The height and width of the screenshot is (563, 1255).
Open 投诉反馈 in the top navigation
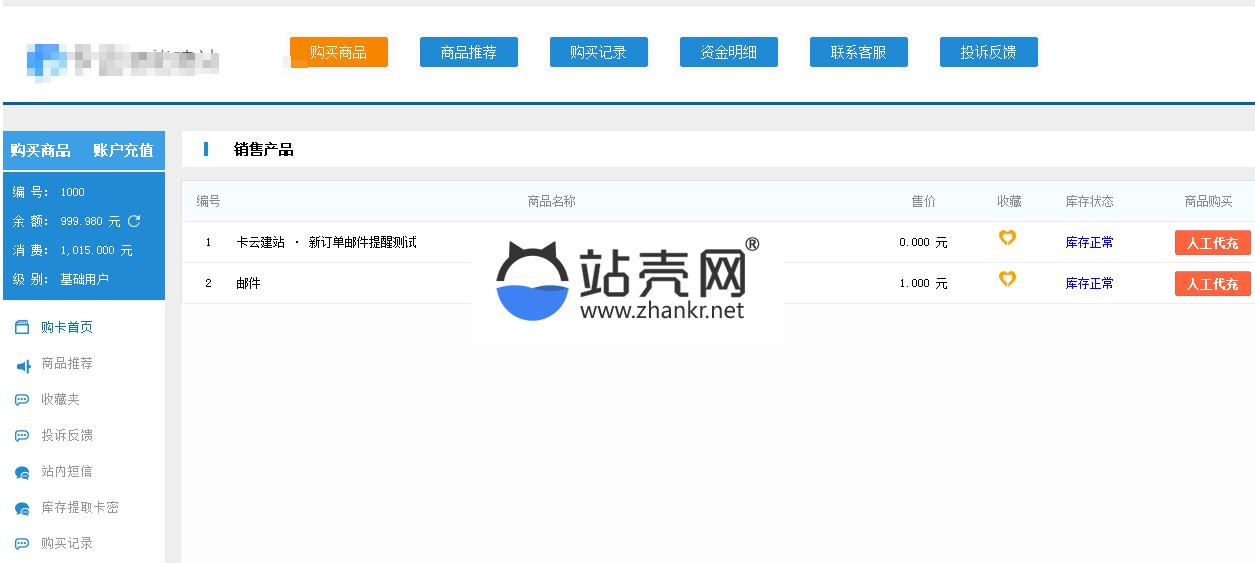(x=988, y=52)
